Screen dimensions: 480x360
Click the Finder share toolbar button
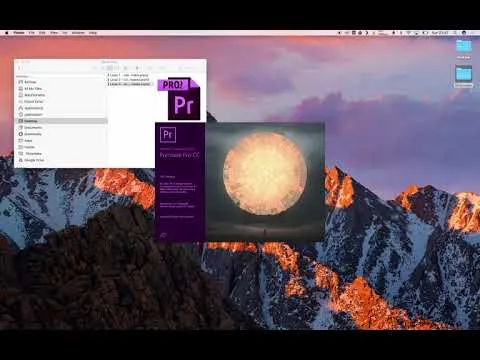[x=150, y=68]
